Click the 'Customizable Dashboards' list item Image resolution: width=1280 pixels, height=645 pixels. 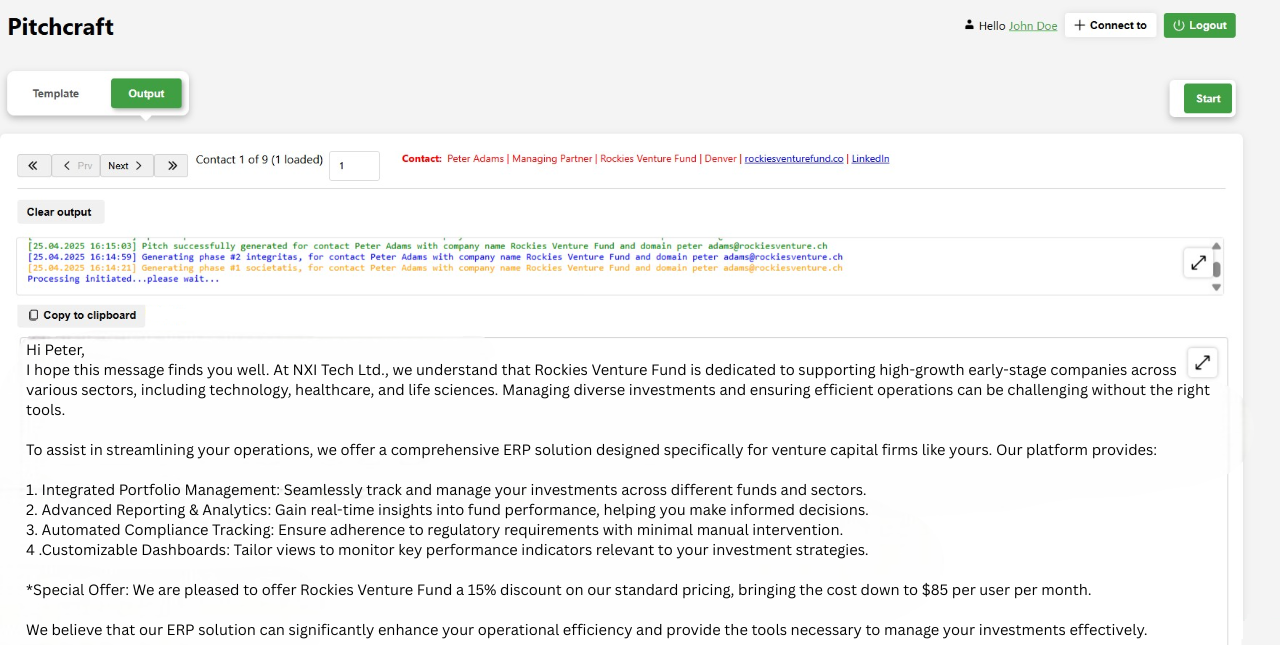point(447,550)
